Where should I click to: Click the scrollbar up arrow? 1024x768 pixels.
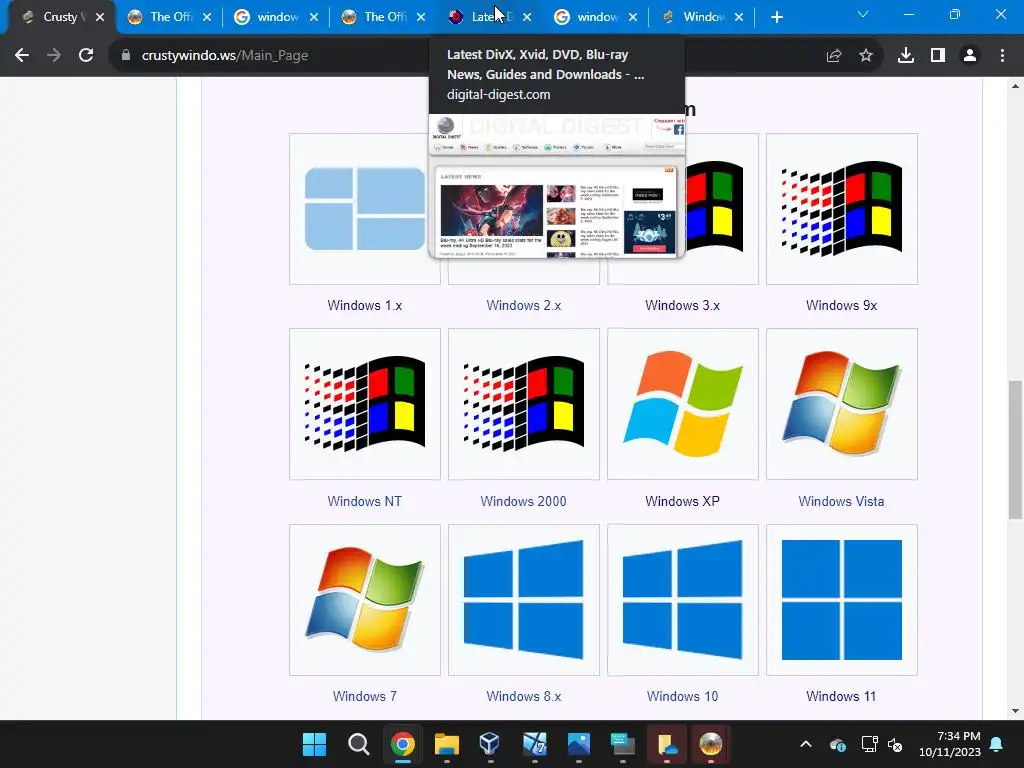pyautogui.click(x=1015, y=86)
